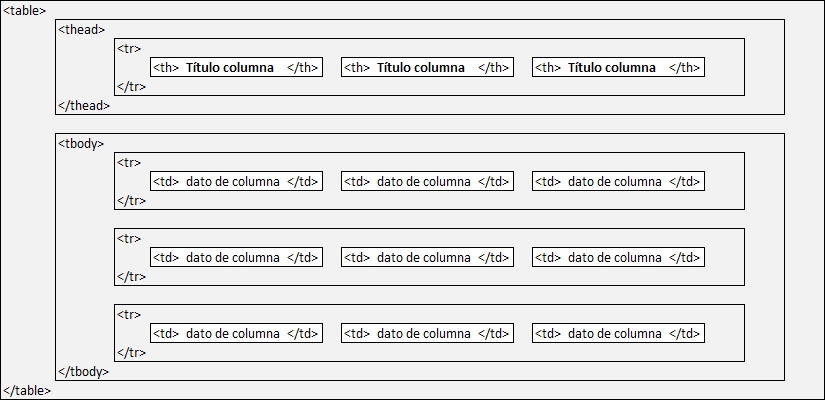
Task: Select the <tr> tag inside the thead box
Action: [x=129, y=49]
